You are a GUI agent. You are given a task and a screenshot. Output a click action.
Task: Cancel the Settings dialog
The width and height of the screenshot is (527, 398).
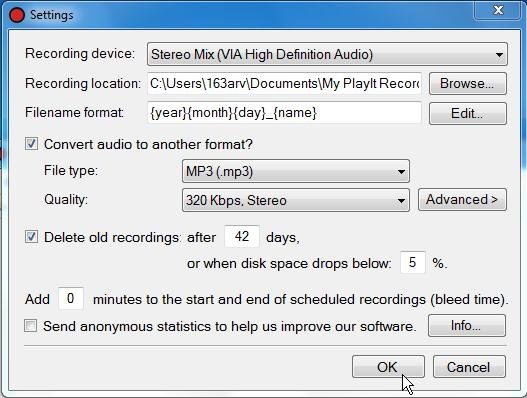[x=469, y=367]
